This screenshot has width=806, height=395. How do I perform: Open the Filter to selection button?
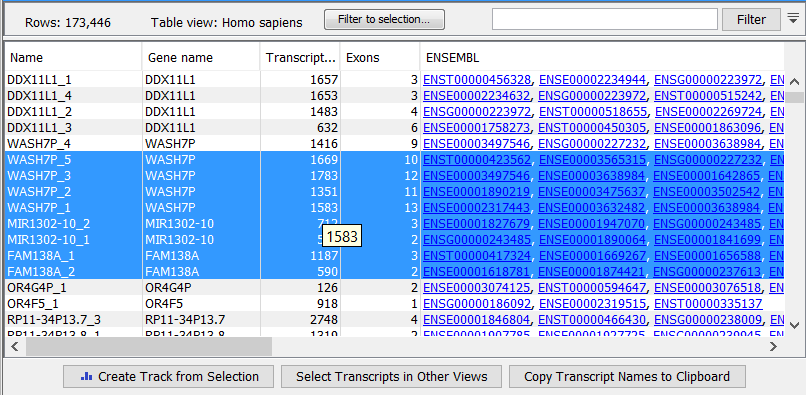384,20
